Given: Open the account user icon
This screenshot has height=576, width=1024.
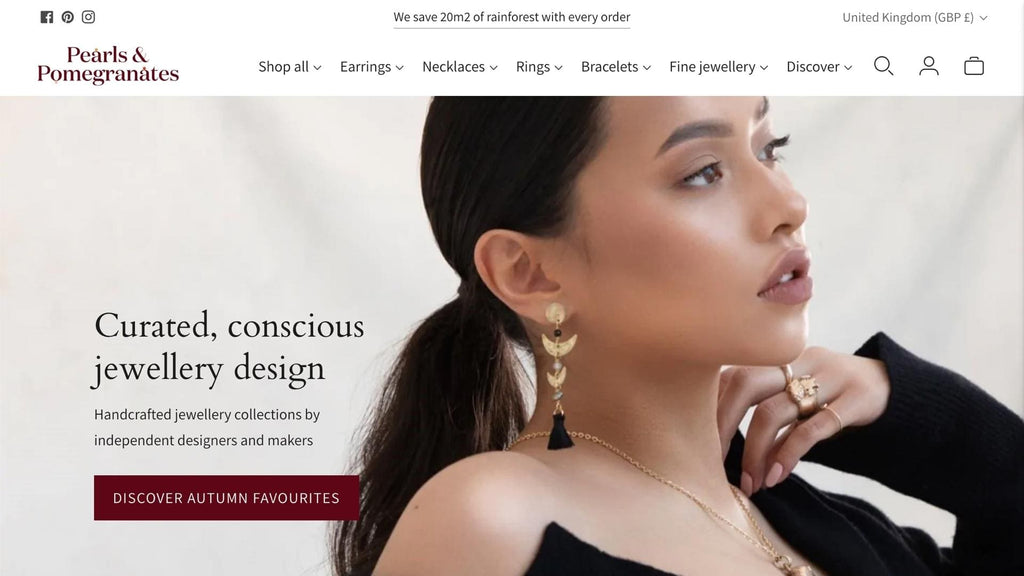Looking at the screenshot, I should 929,66.
